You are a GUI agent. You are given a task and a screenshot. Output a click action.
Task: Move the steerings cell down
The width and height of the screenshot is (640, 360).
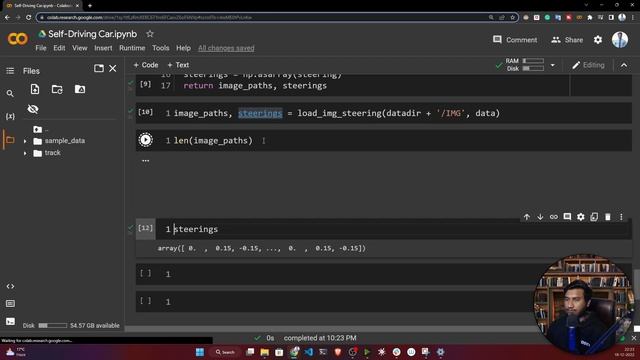pos(540,217)
